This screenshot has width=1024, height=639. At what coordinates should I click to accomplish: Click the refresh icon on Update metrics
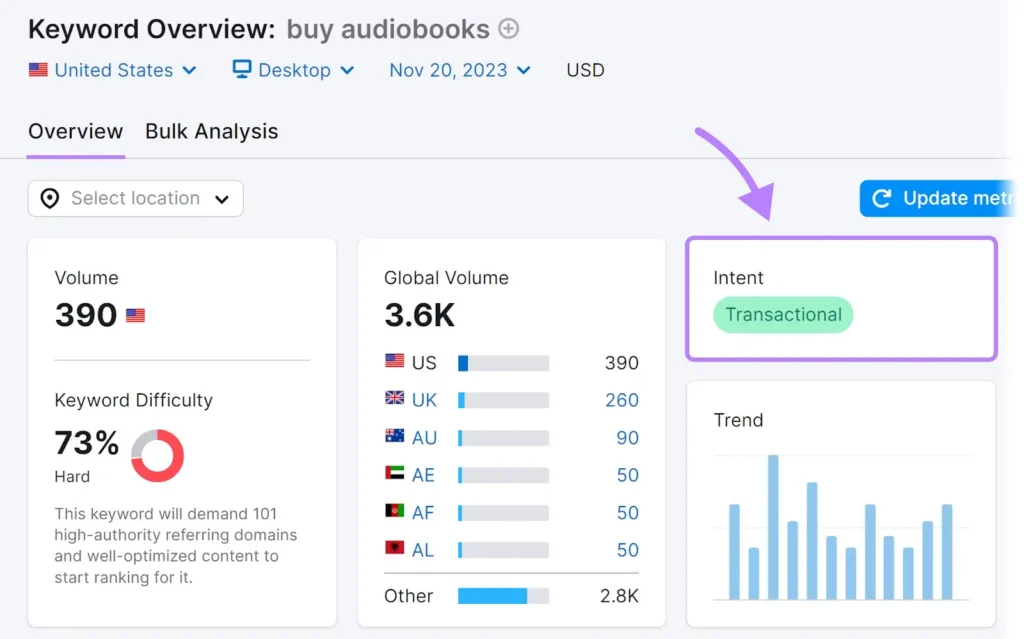[x=880, y=198]
